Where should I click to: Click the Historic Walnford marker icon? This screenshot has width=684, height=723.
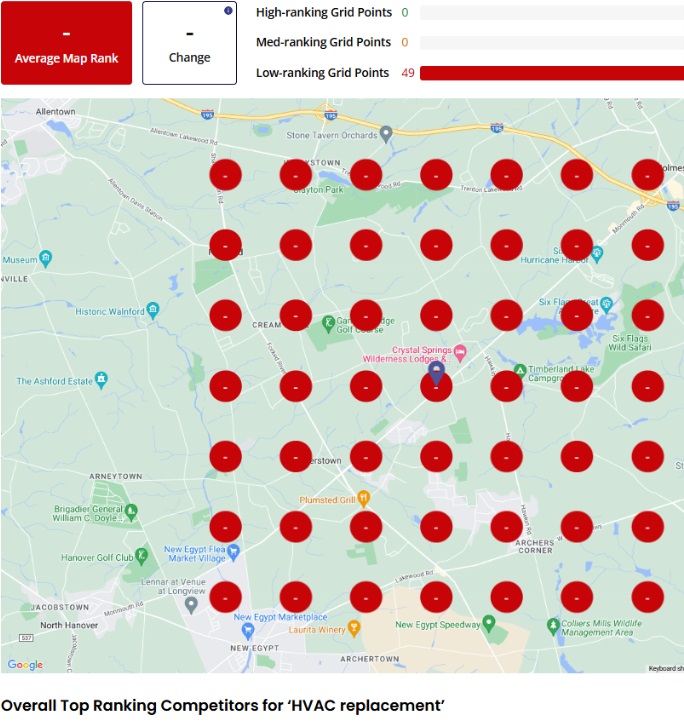click(153, 310)
